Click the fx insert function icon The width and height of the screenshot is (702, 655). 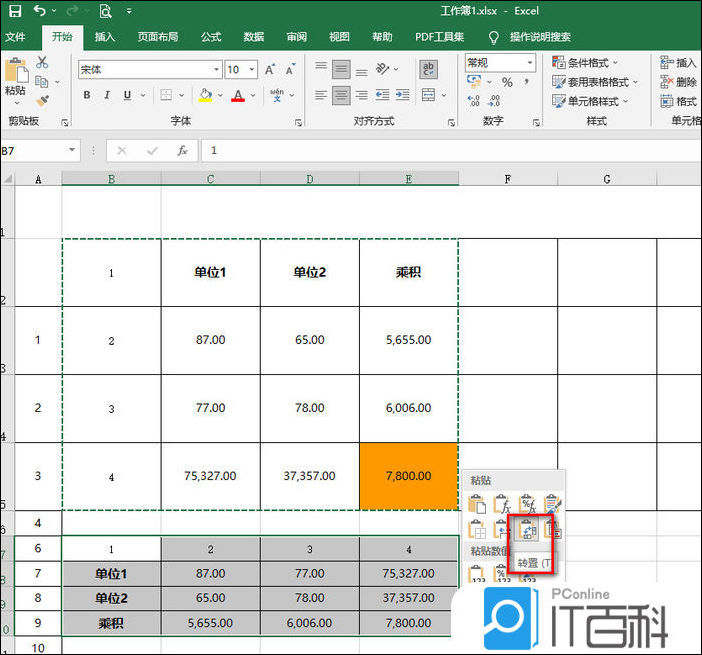[x=182, y=151]
